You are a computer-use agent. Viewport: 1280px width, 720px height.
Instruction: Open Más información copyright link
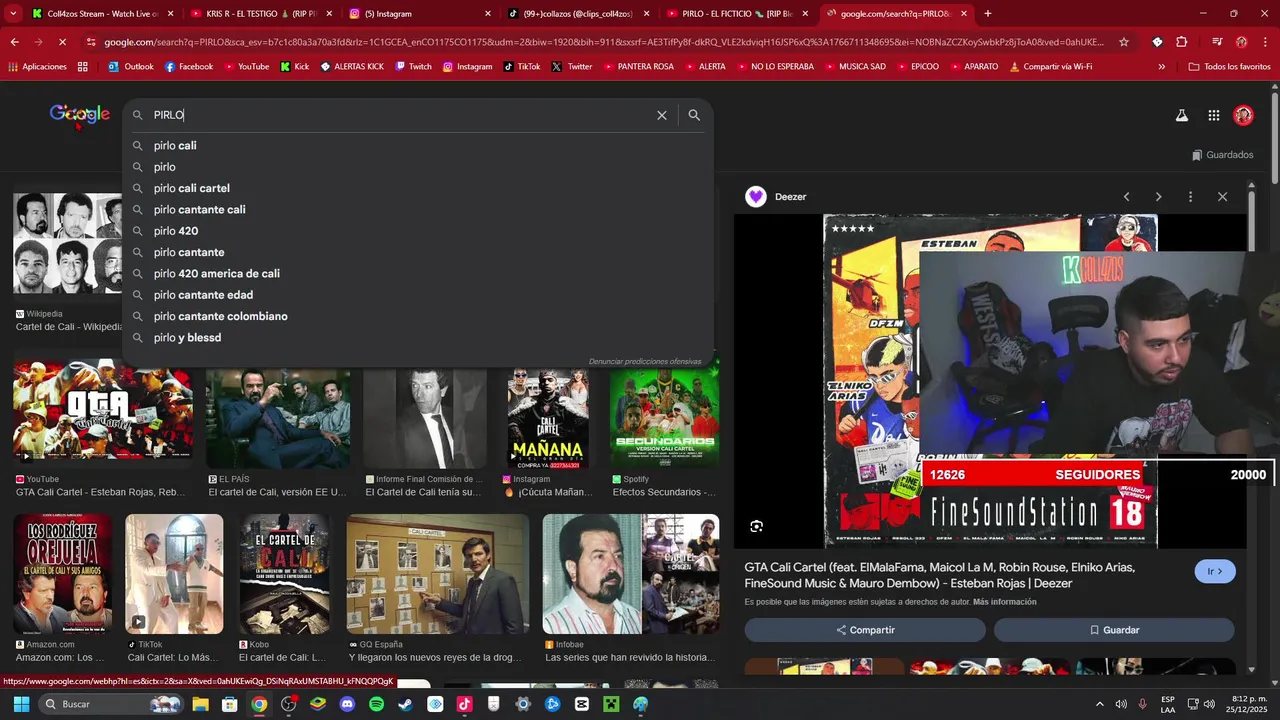(x=1004, y=602)
